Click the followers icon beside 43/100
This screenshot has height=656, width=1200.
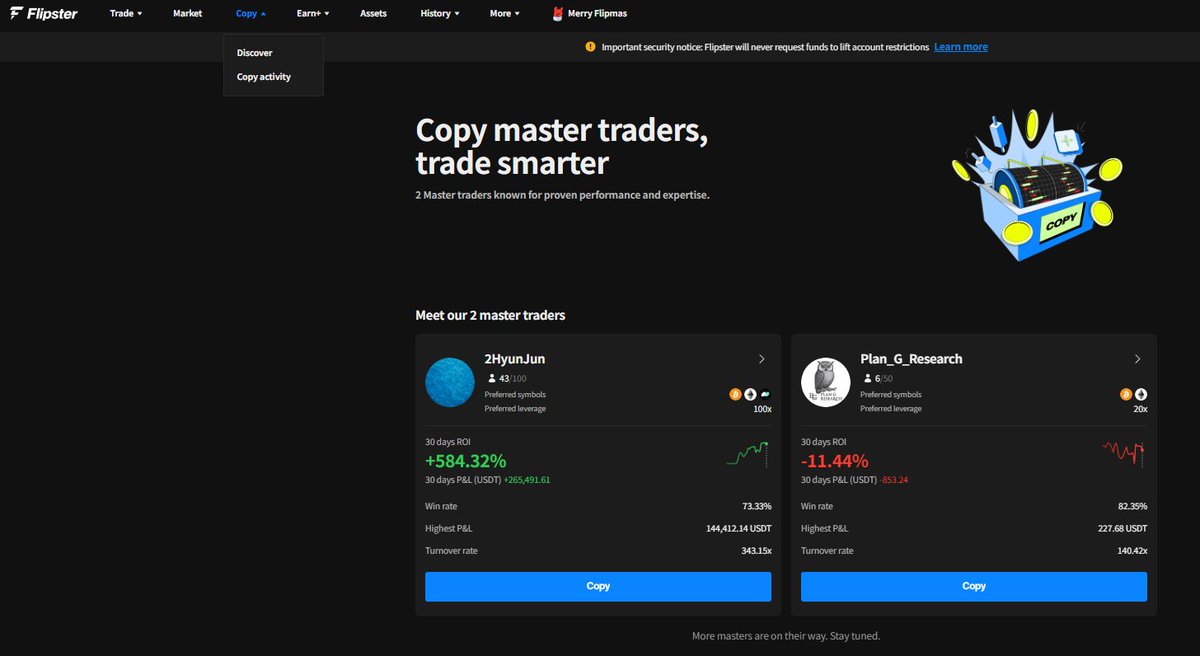pos(492,379)
